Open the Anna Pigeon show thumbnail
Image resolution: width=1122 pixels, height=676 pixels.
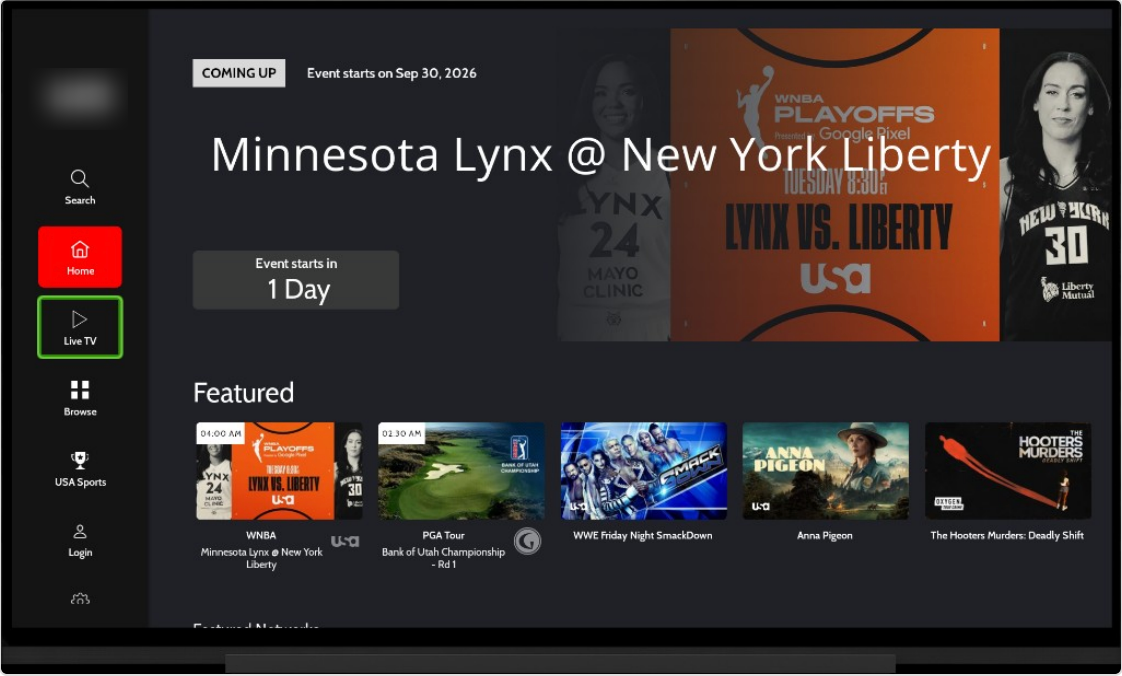click(x=826, y=471)
